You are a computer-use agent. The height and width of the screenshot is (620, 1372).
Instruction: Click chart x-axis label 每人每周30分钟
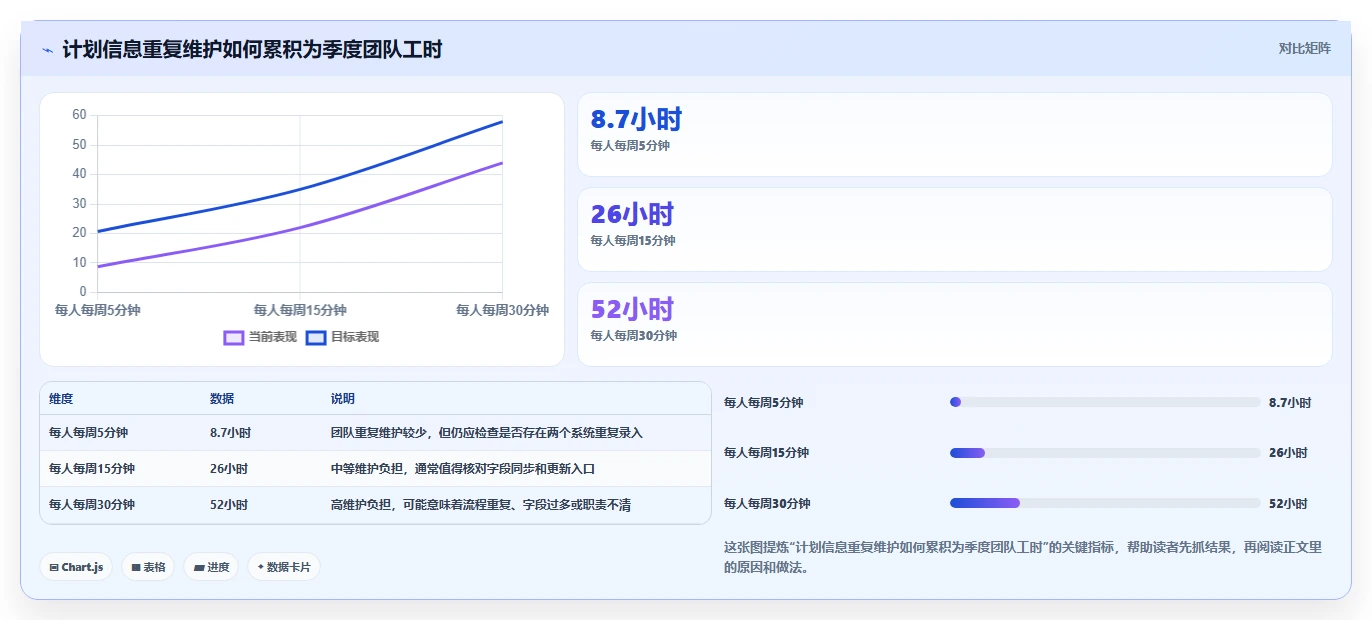click(x=502, y=310)
